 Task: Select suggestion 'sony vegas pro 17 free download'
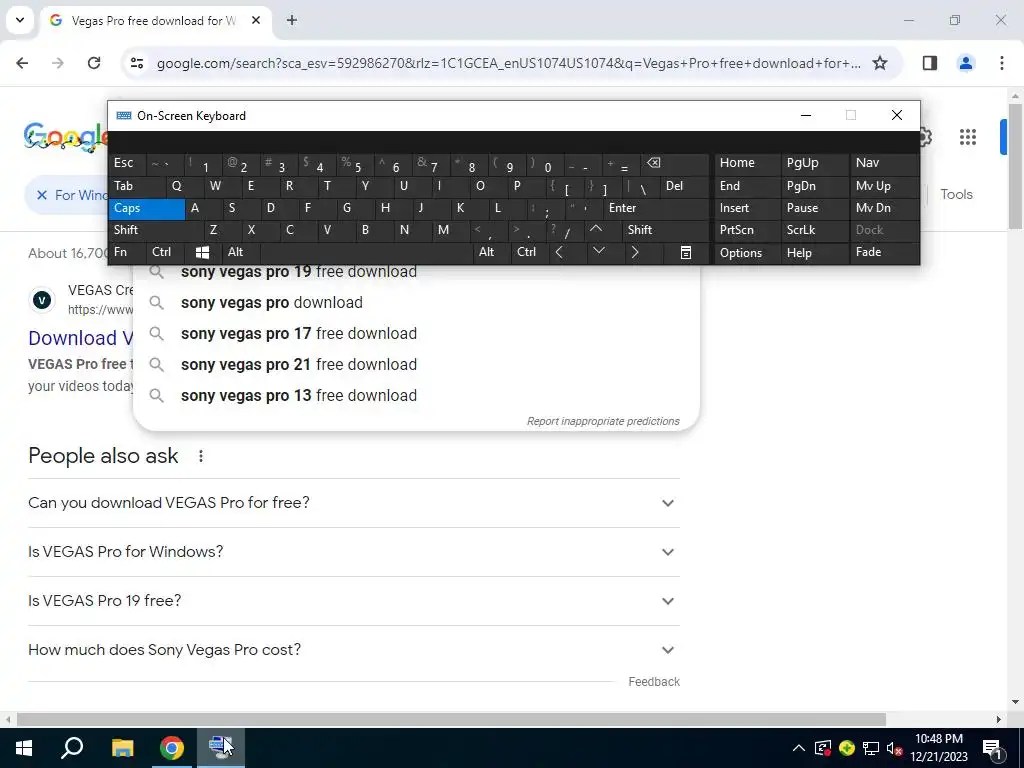[x=416, y=334]
